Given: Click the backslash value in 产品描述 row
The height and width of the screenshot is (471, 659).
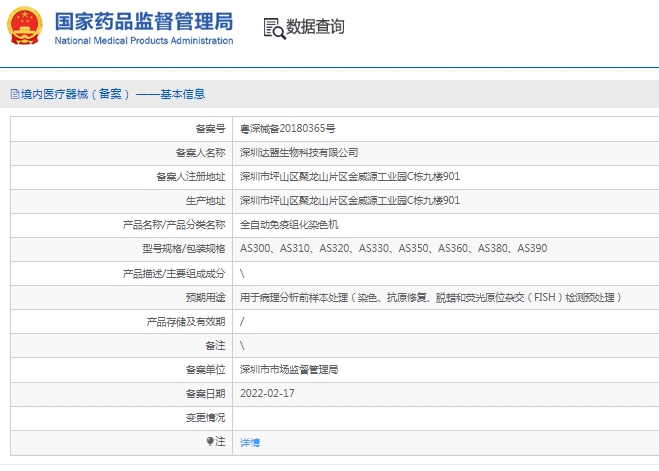Looking at the screenshot, I should point(242,274).
